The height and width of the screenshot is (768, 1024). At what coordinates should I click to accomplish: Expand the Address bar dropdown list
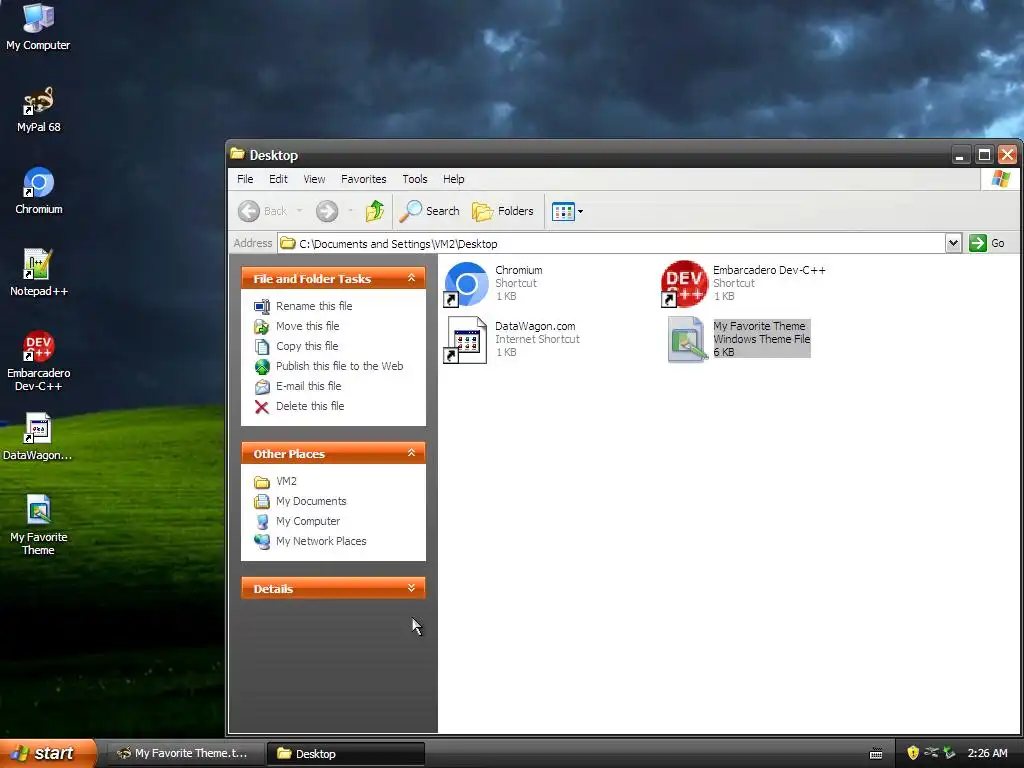point(953,244)
